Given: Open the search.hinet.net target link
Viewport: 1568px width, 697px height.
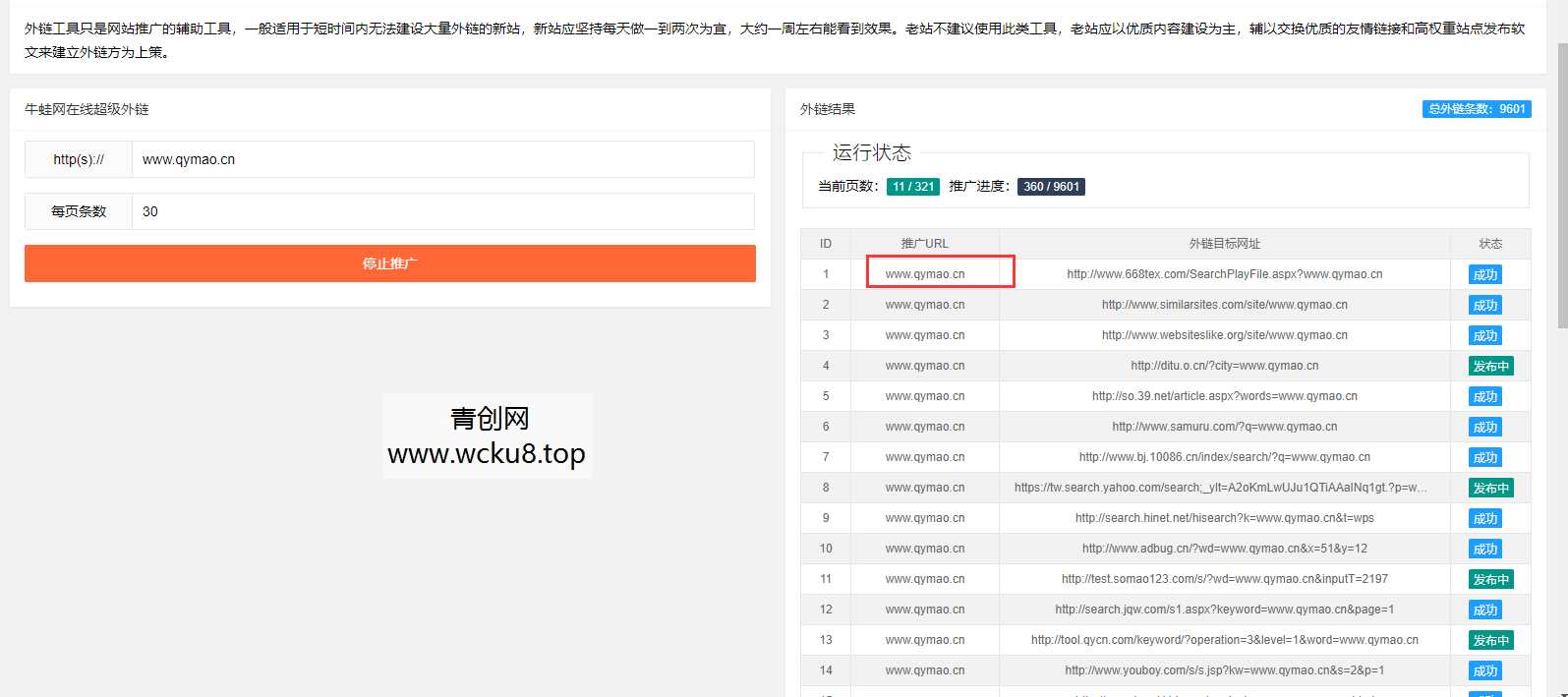Looking at the screenshot, I should tap(1224, 518).
